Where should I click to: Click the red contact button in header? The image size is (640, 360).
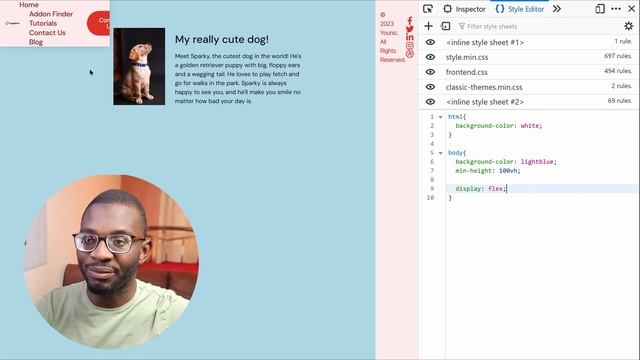coord(98,23)
